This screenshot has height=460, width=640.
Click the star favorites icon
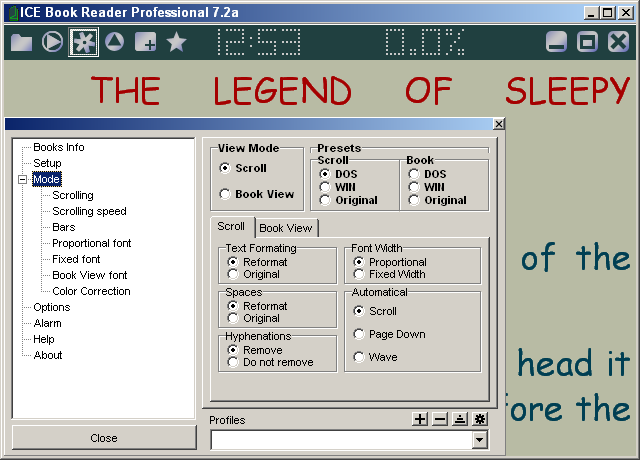177,42
